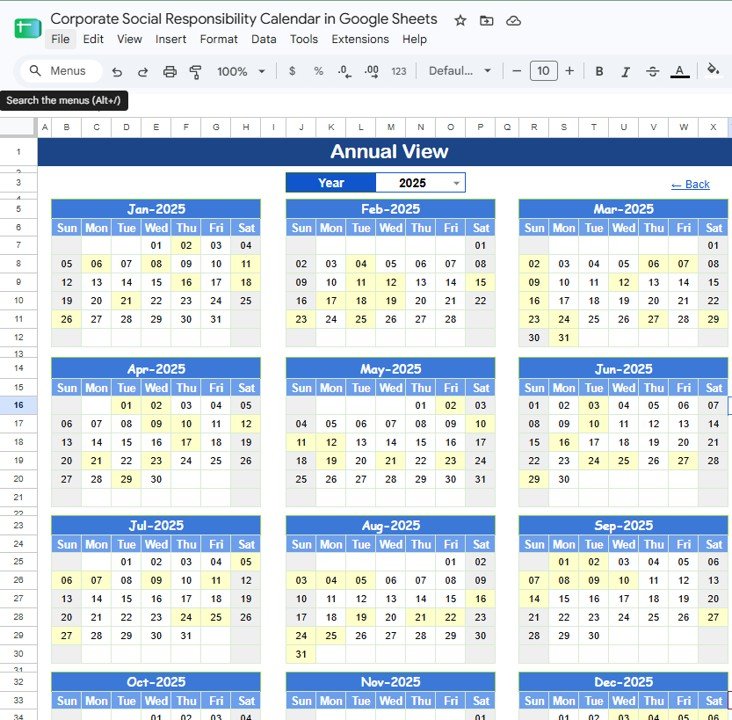The height and width of the screenshot is (720, 732).
Task: Decrease font size with minus button
Action: point(516,71)
